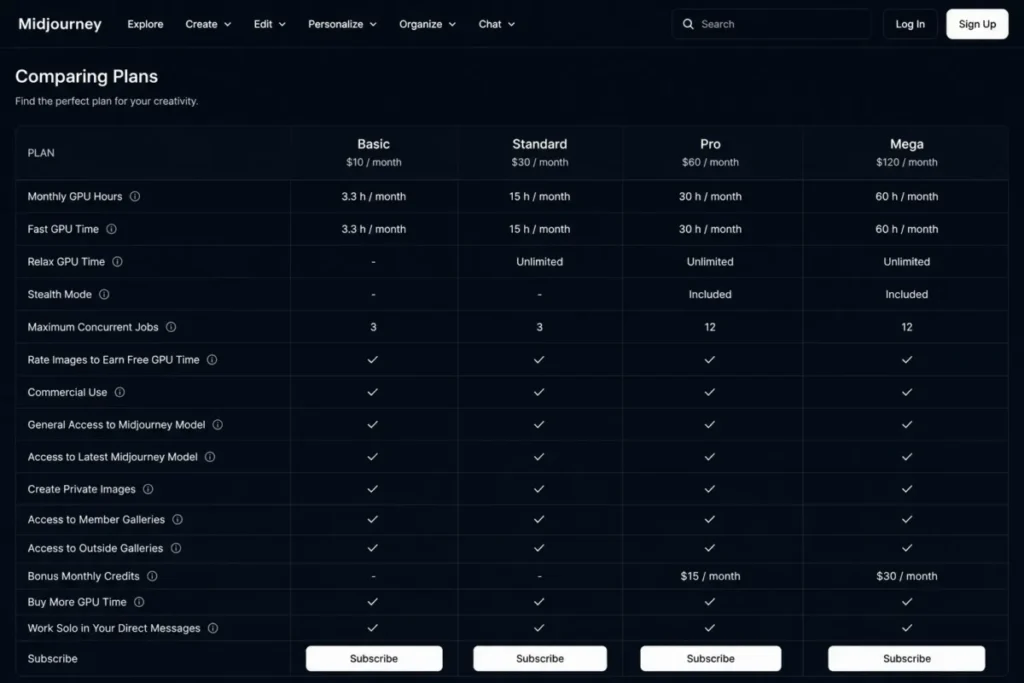This screenshot has width=1024, height=683.
Task: Click the "$10 / month" price
Action: (374, 163)
